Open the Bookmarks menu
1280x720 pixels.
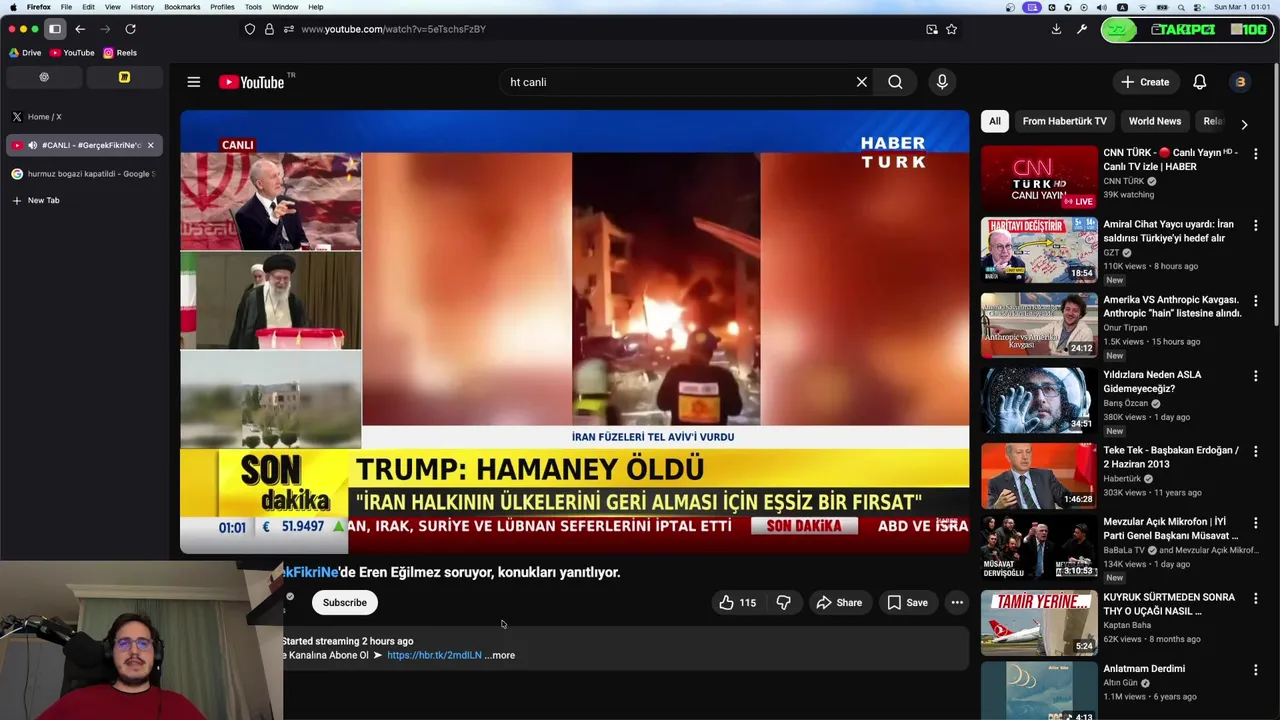pos(182,7)
